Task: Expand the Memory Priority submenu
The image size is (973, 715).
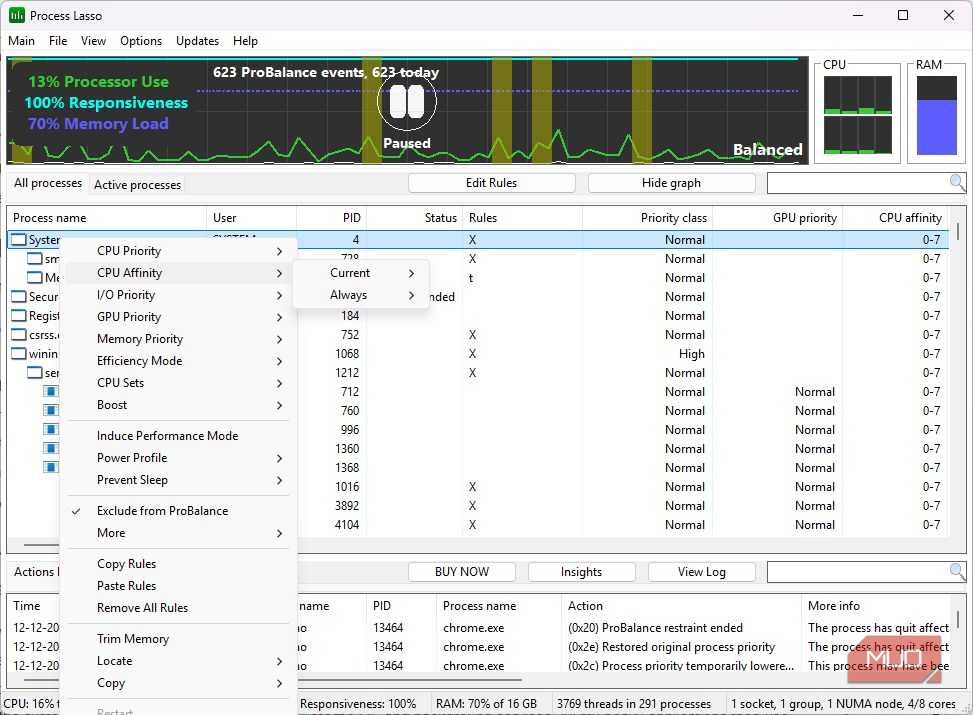Action: (x=178, y=339)
